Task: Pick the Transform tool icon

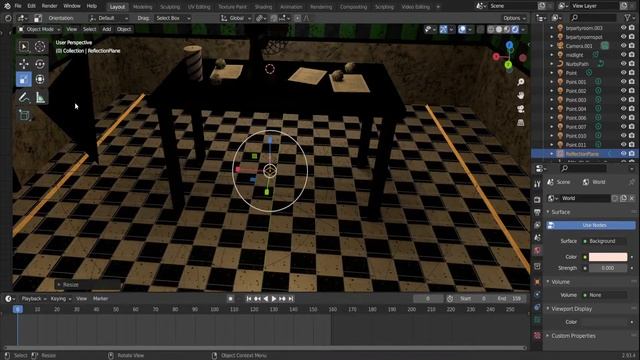Action: coord(40,79)
